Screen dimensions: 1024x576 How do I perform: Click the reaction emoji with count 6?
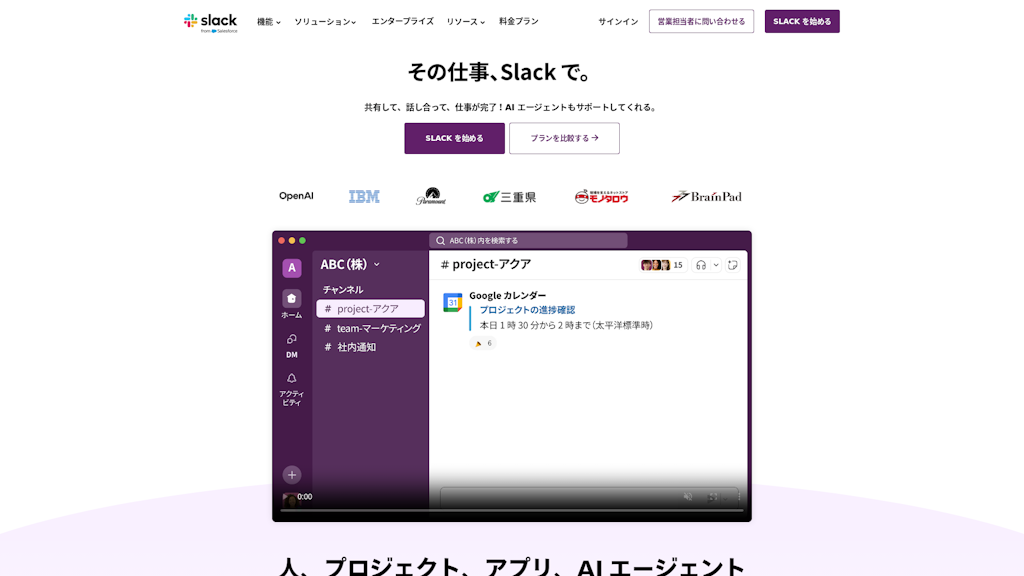483,343
